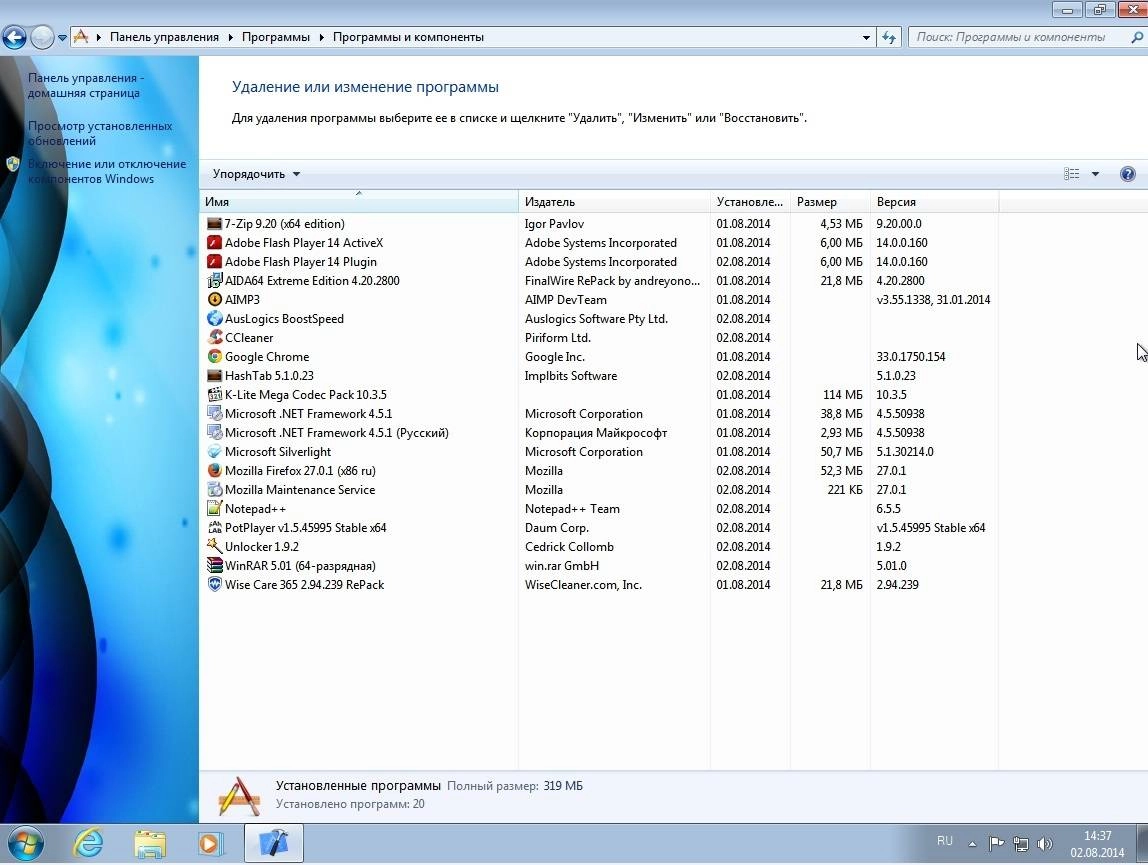
Task: Sort by the Версия column header
Action: click(x=934, y=201)
